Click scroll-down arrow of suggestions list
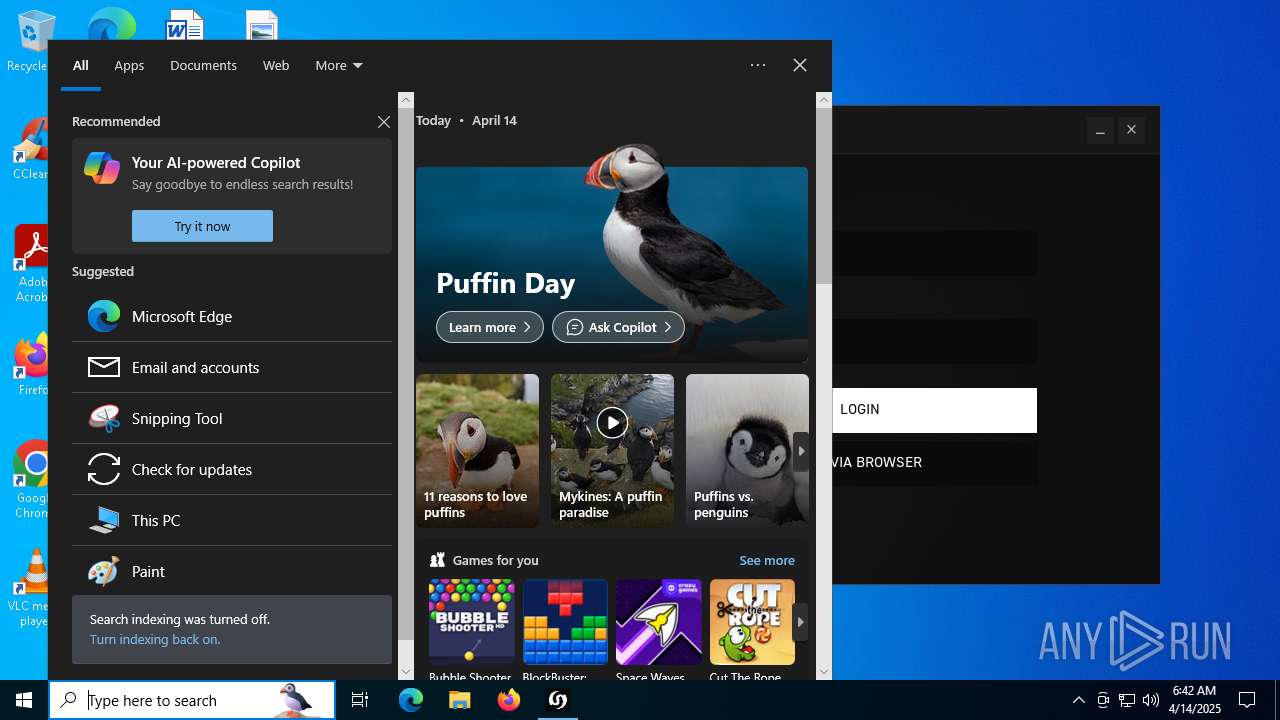The image size is (1280, 720). click(406, 672)
